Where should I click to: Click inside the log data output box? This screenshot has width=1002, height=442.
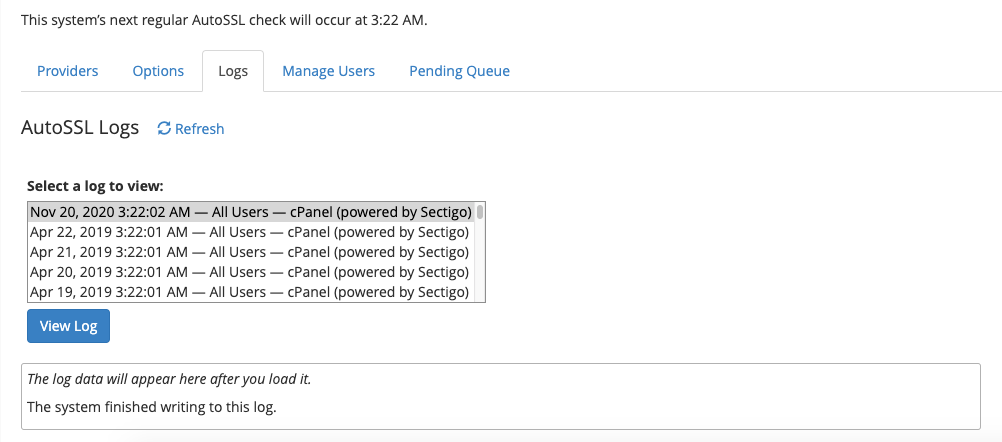(x=500, y=397)
